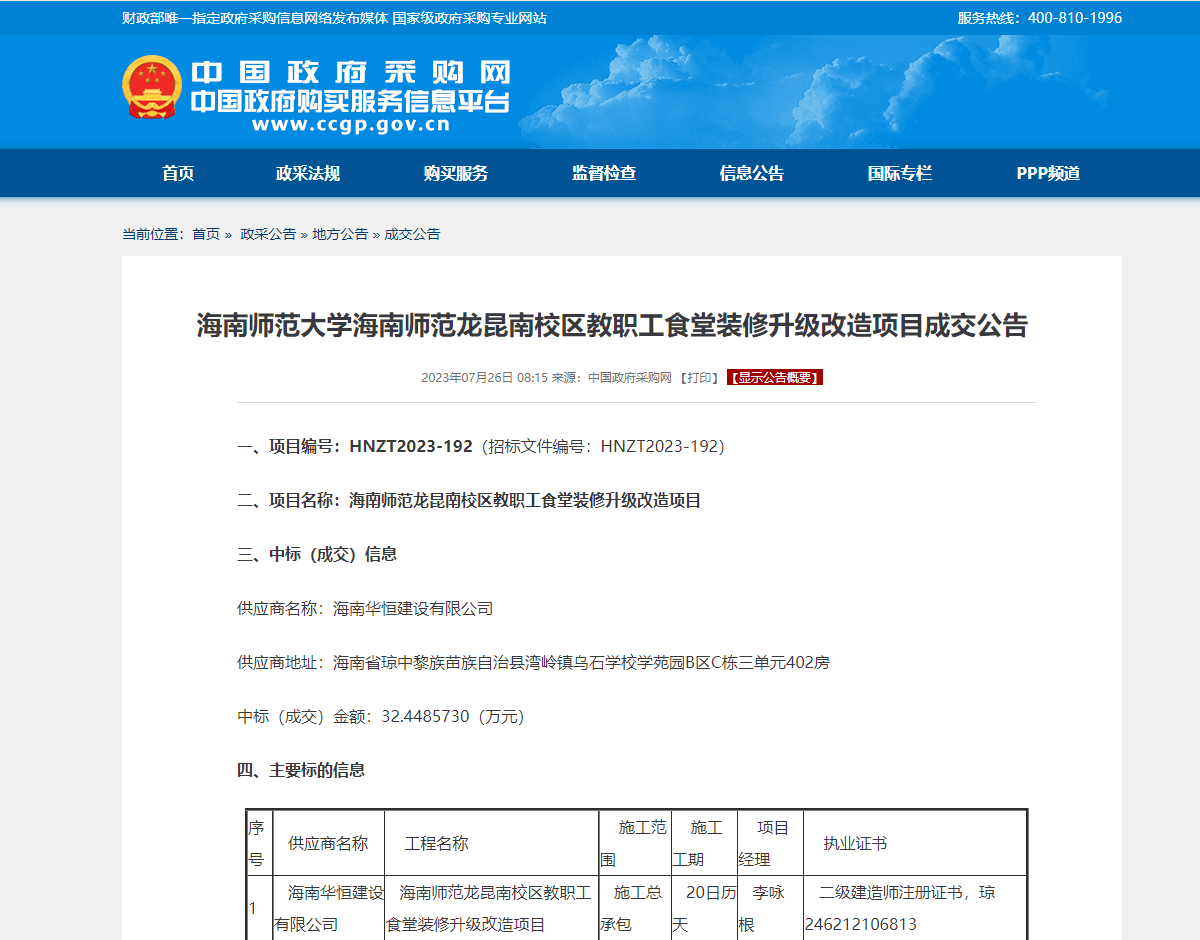This screenshot has height=940, width=1200.
Task: Open the 首页 navigation menu item
Action: (x=178, y=173)
